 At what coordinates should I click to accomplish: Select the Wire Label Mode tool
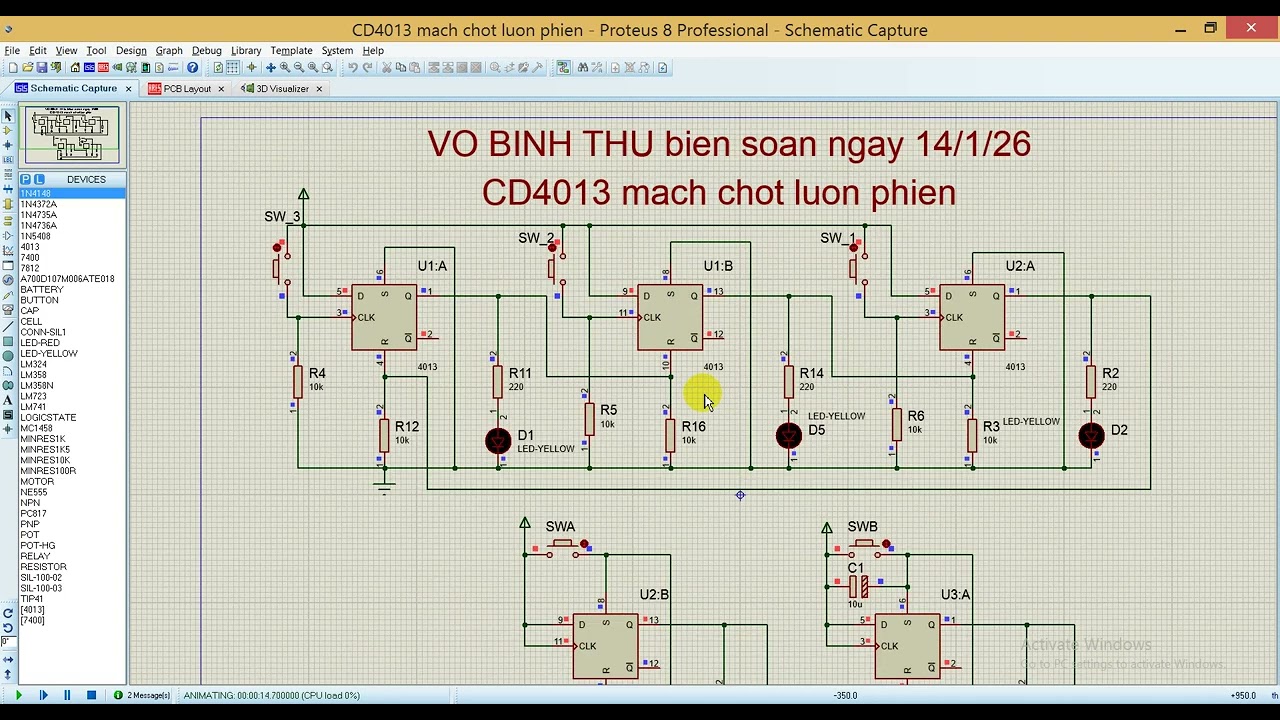8,159
